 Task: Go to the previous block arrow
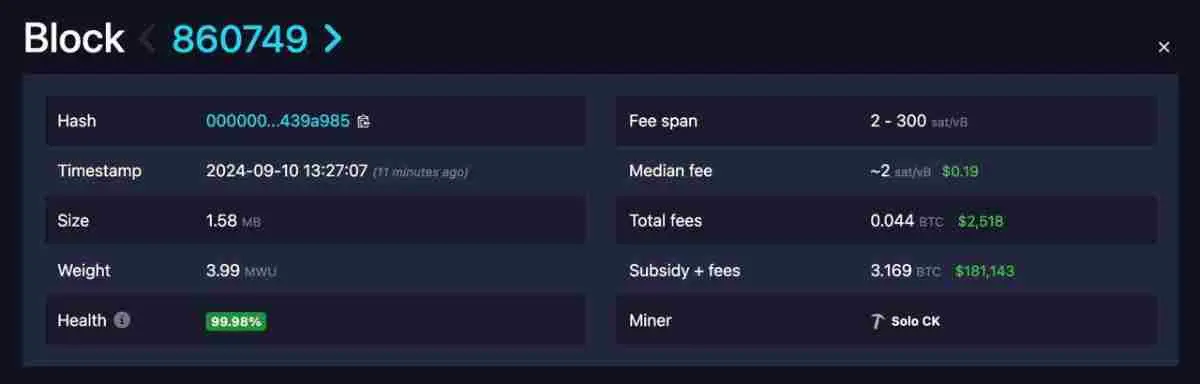tap(147, 39)
